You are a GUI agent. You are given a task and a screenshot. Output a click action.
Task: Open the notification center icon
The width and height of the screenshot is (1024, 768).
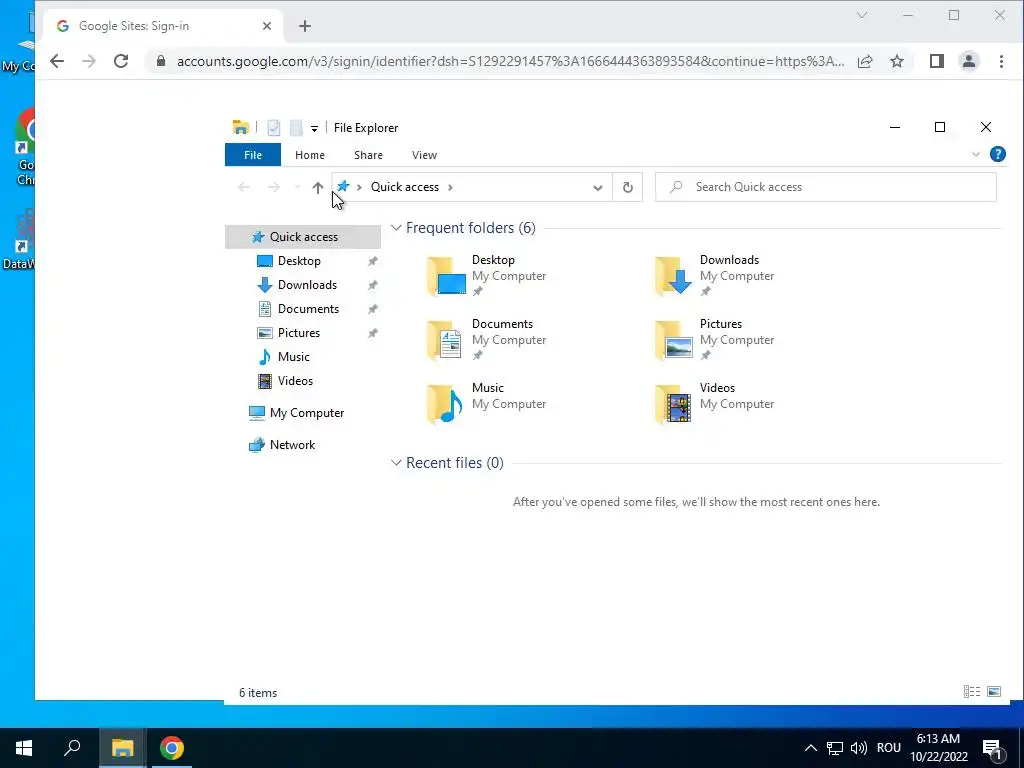pyautogui.click(x=992, y=749)
